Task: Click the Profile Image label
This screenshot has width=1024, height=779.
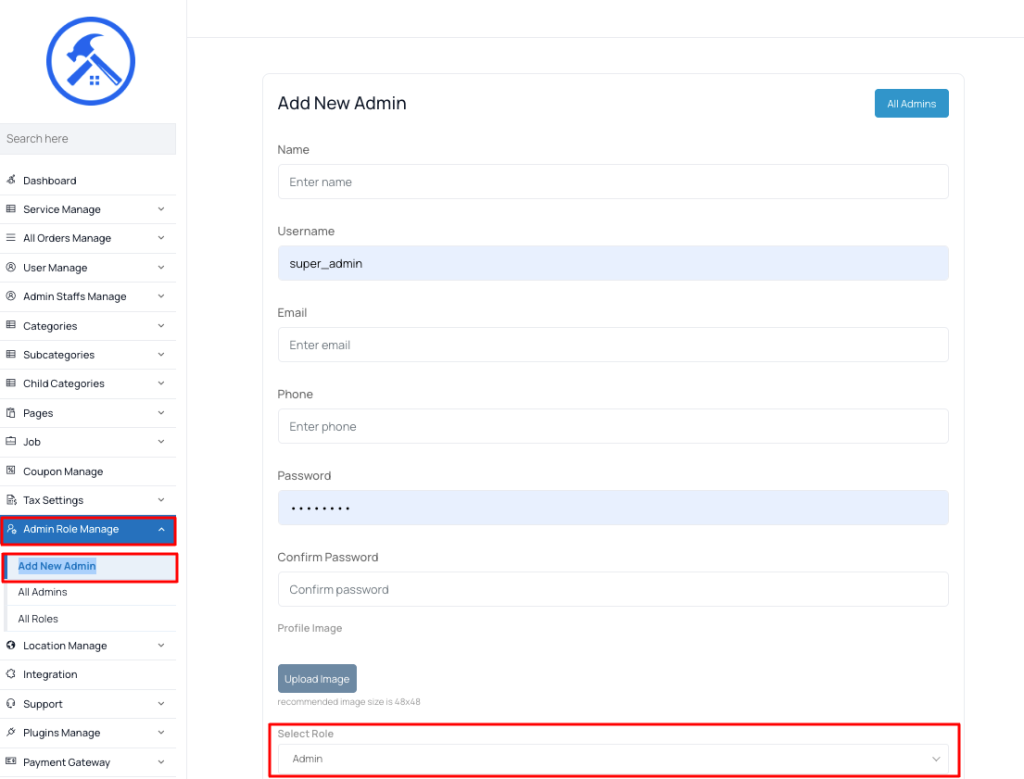Action: (310, 628)
